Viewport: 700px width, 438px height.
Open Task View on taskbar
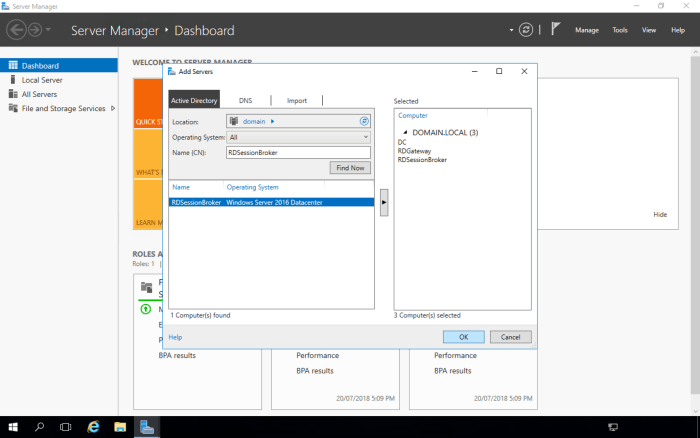tap(66, 427)
